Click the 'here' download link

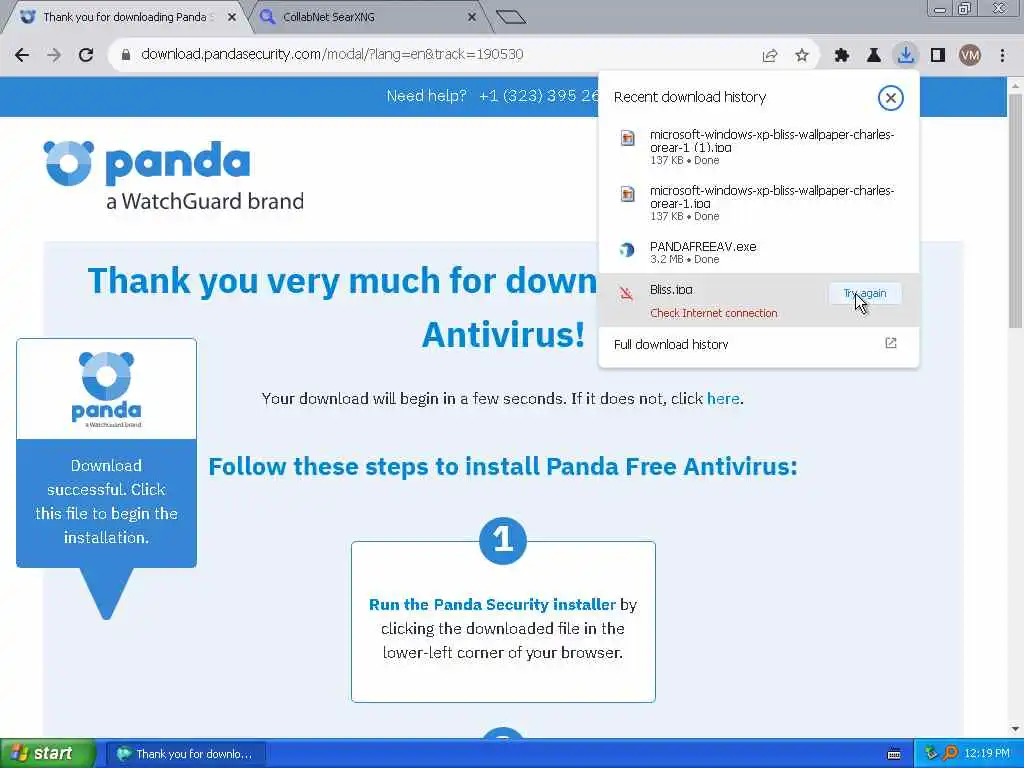[x=723, y=398]
